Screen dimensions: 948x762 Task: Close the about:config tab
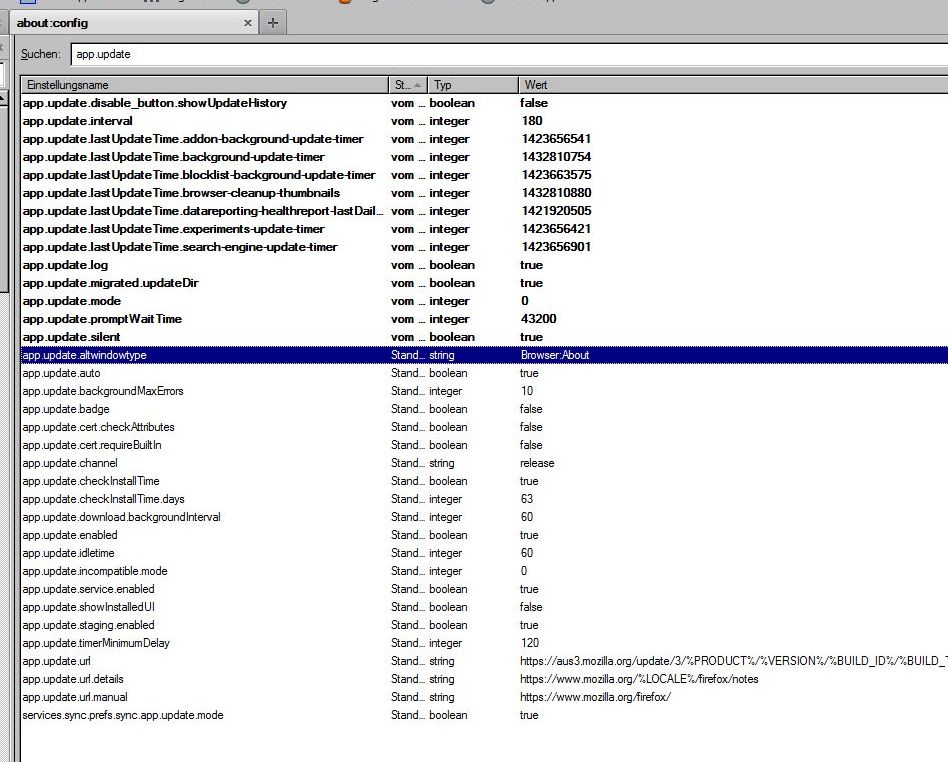[x=246, y=23]
